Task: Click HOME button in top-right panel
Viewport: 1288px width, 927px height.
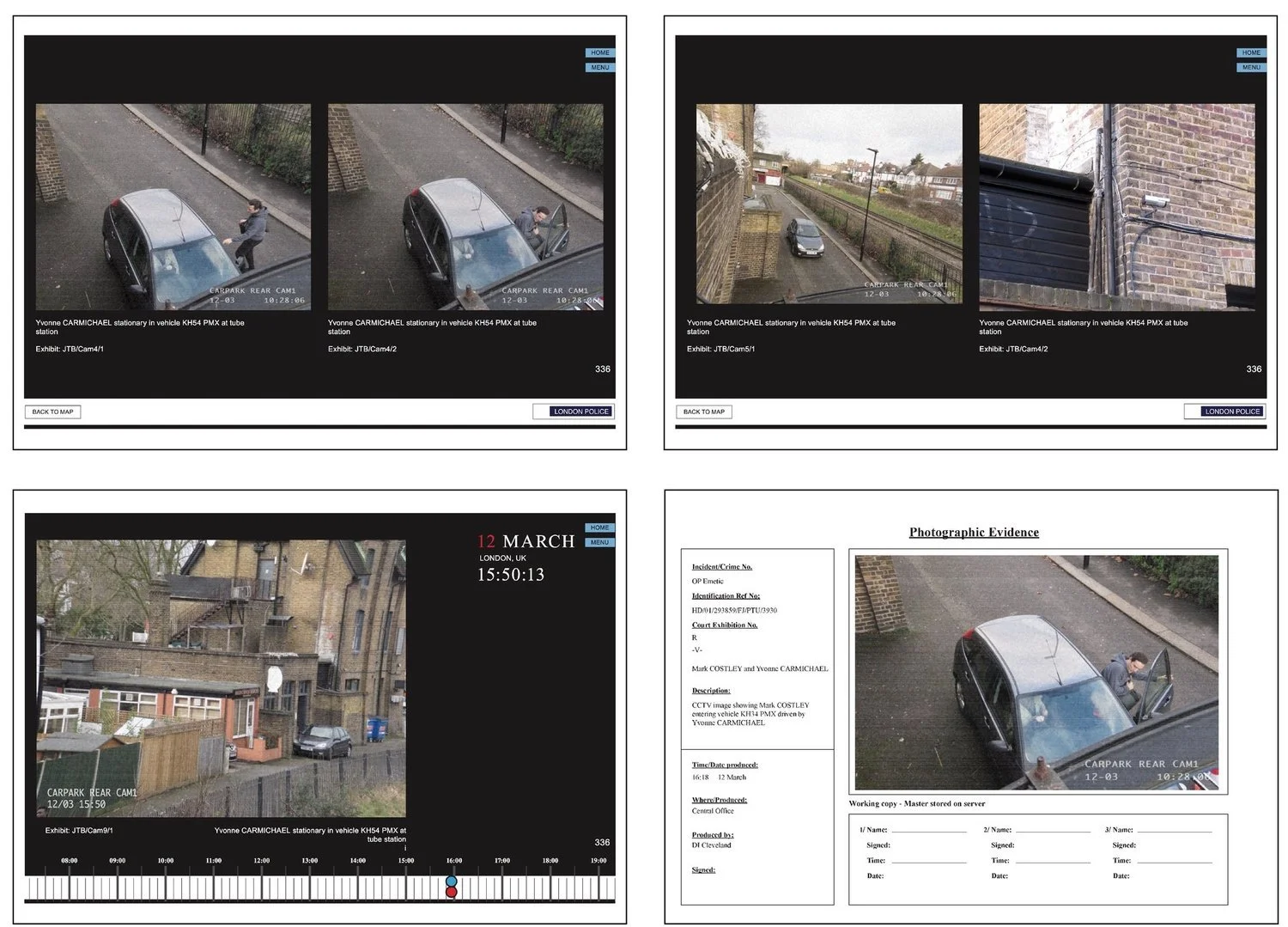Action: [x=1251, y=52]
